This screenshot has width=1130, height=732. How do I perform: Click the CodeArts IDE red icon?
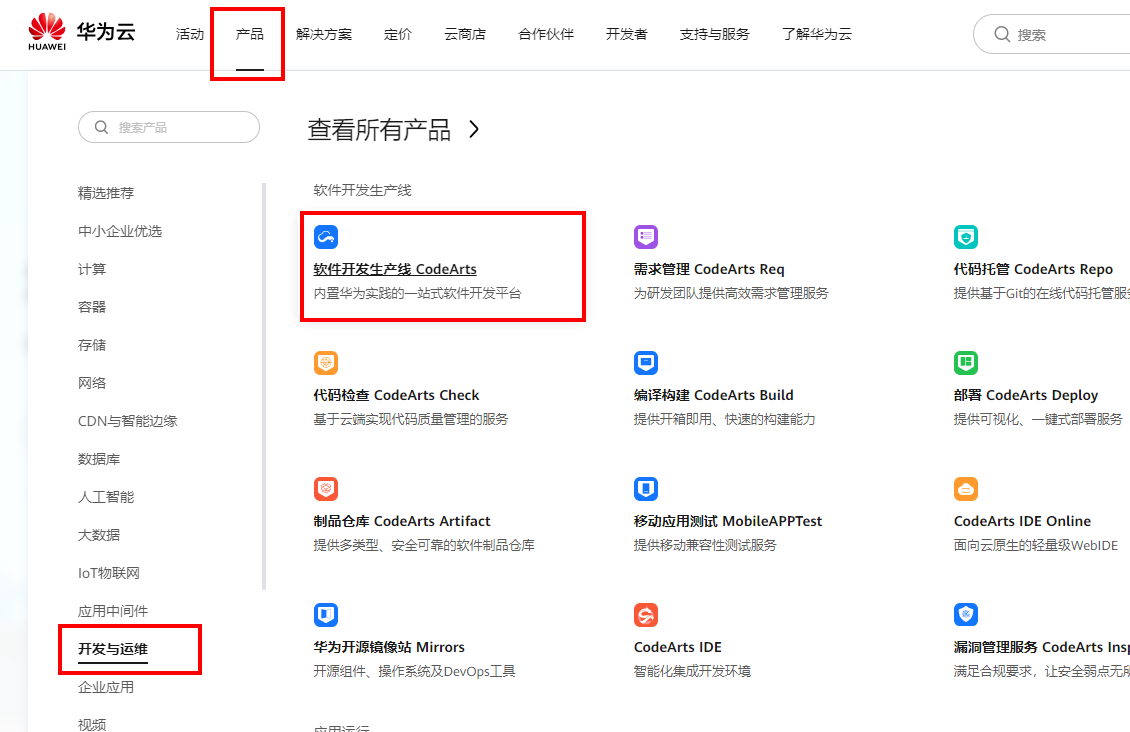[646, 615]
